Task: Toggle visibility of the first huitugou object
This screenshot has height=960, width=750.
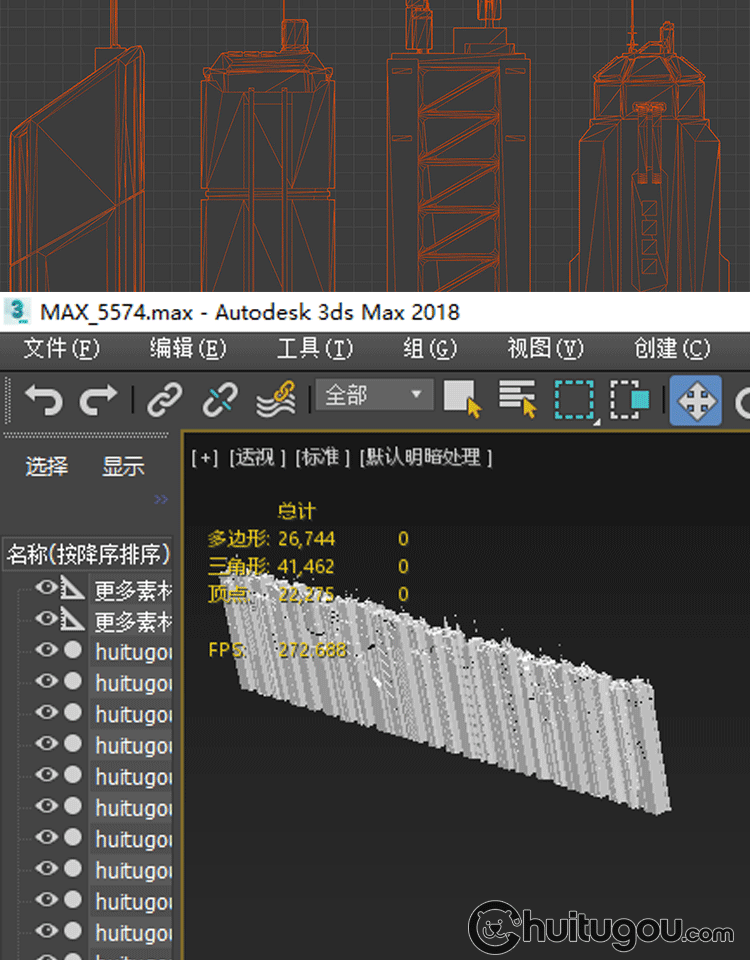Action: click(x=46, y=650)
